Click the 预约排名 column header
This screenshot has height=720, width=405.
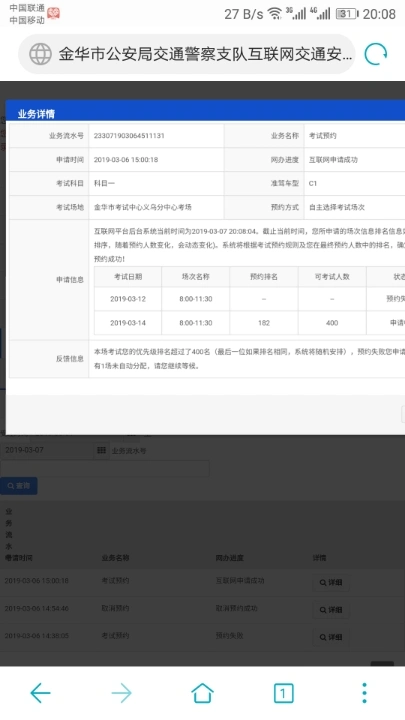pyautogui.click(x=264, y=277)
